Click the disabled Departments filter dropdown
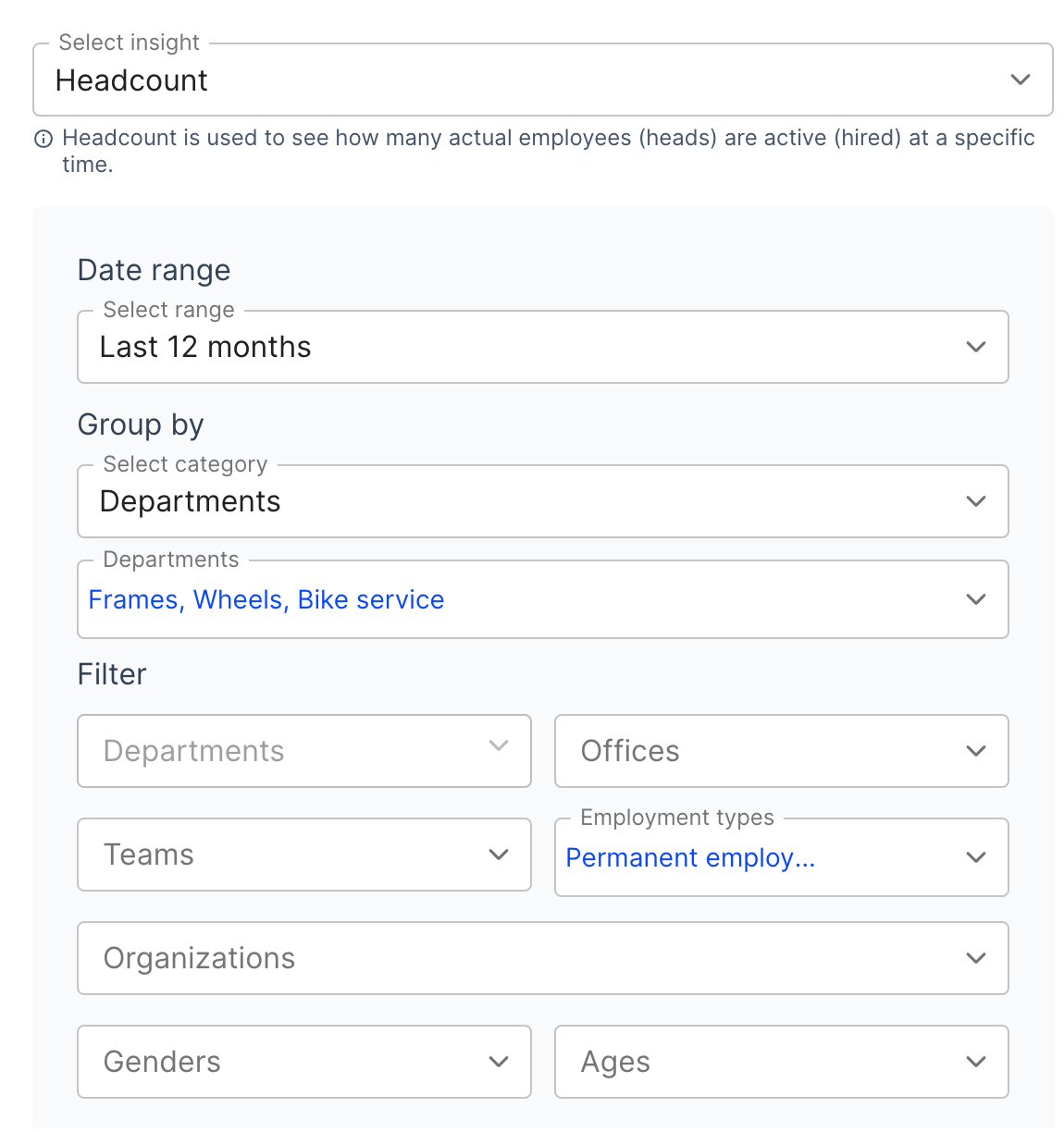1064x1132 pixels. [x=303, y=751]
